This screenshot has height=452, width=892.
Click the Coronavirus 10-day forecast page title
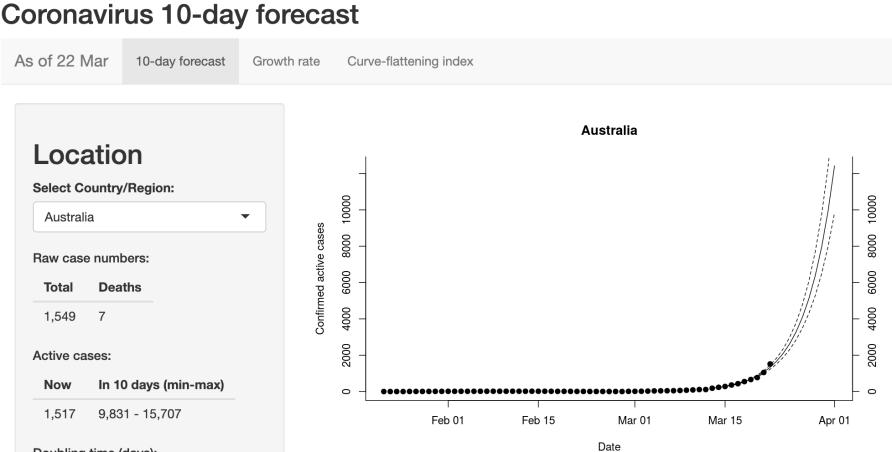click(180, 14)
